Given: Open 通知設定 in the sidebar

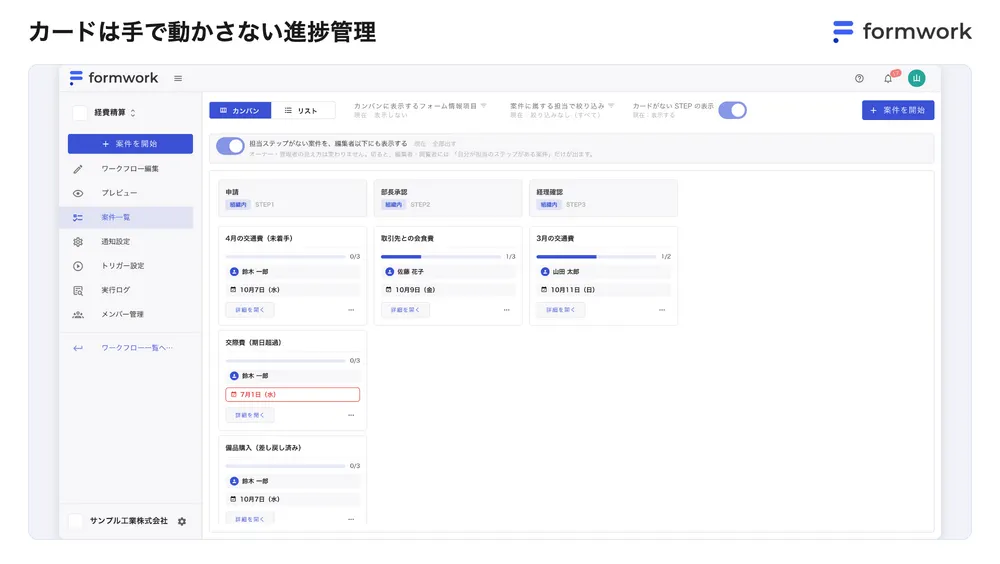Looking at the screenshot, I should pyautogui.click(x=115, y=242).
